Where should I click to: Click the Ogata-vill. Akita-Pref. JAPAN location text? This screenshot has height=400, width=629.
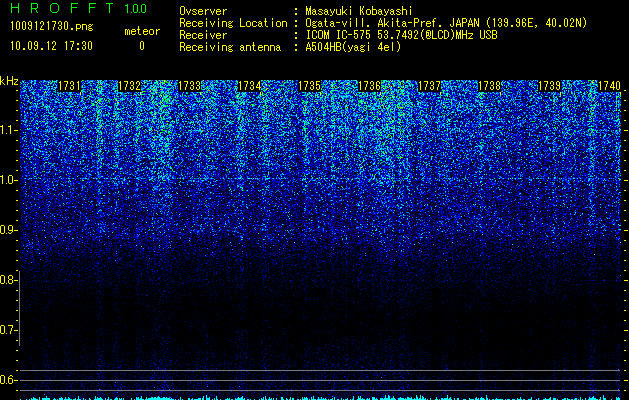click(x=446, y=23)
